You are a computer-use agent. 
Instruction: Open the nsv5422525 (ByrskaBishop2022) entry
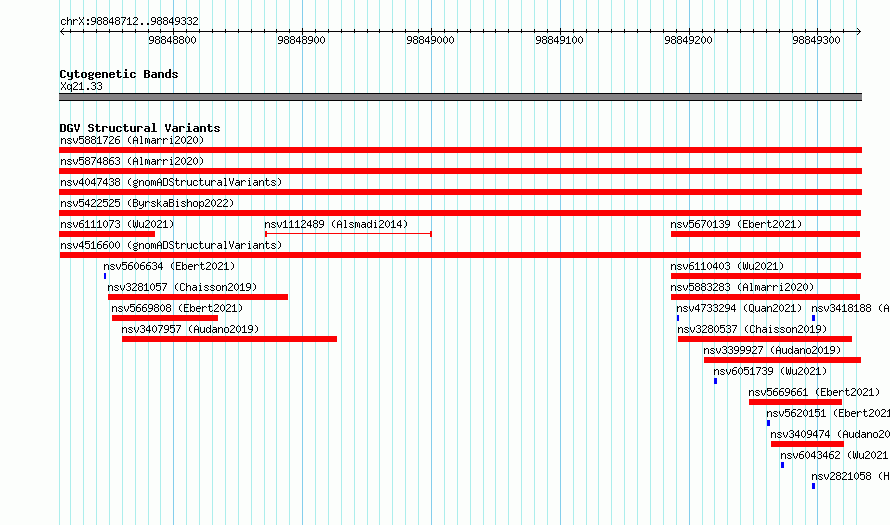147,203
